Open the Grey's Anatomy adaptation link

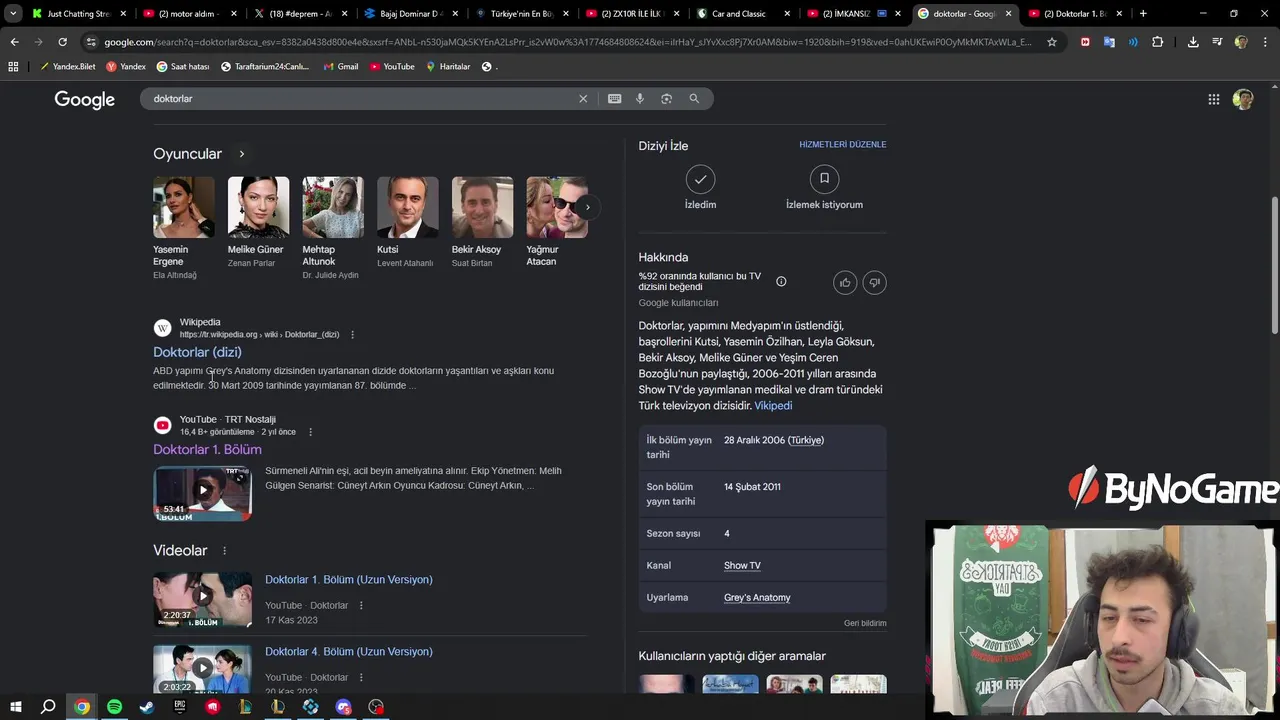(x=757, y=598)
